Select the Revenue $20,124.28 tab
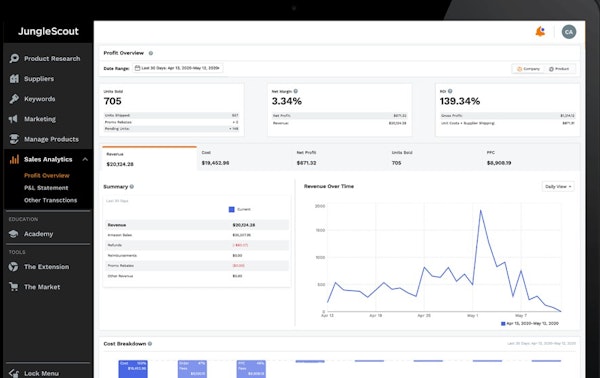The height and width of the screenshot is (378, 600). point(149,158)
